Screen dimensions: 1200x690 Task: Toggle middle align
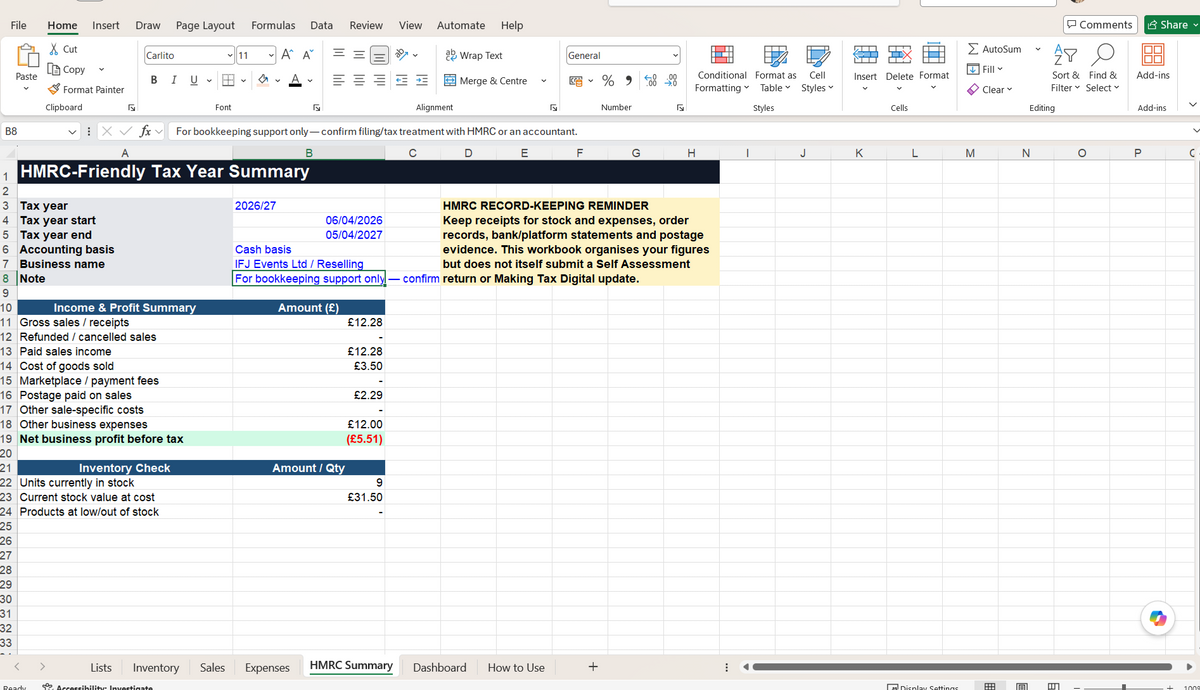tap(358, 56)
